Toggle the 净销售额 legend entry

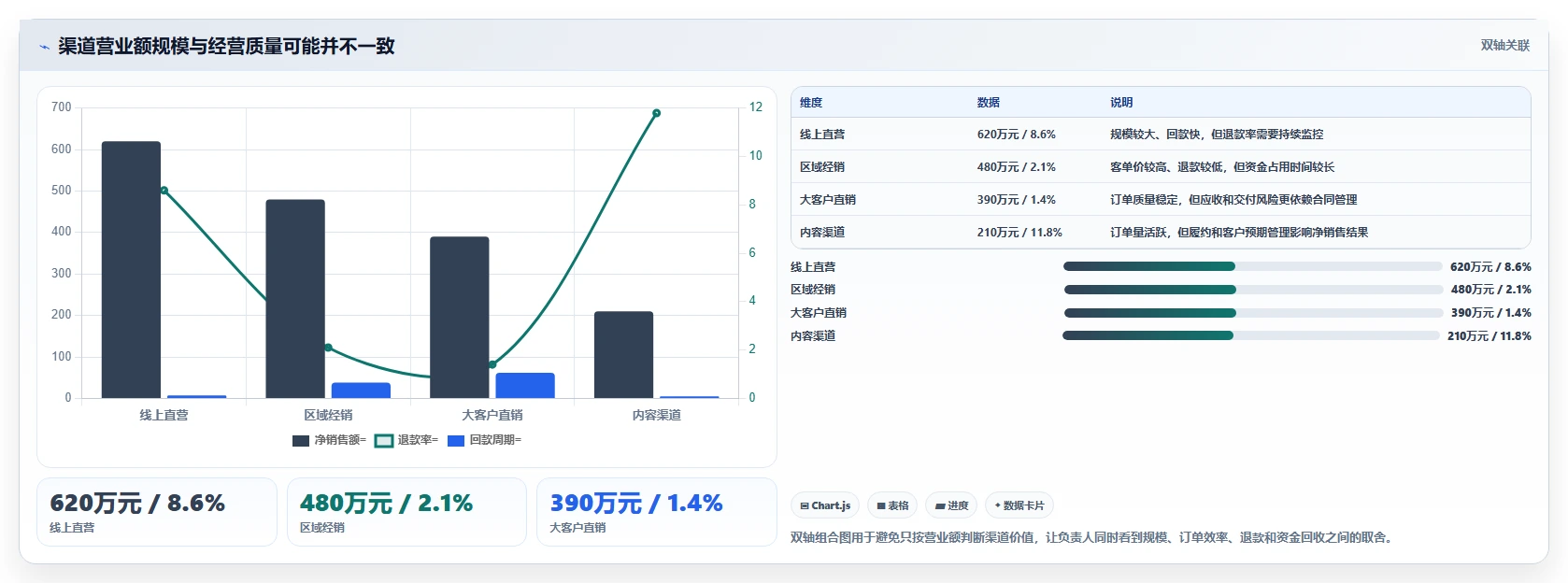pyautogui.click(x=329, y=440)
